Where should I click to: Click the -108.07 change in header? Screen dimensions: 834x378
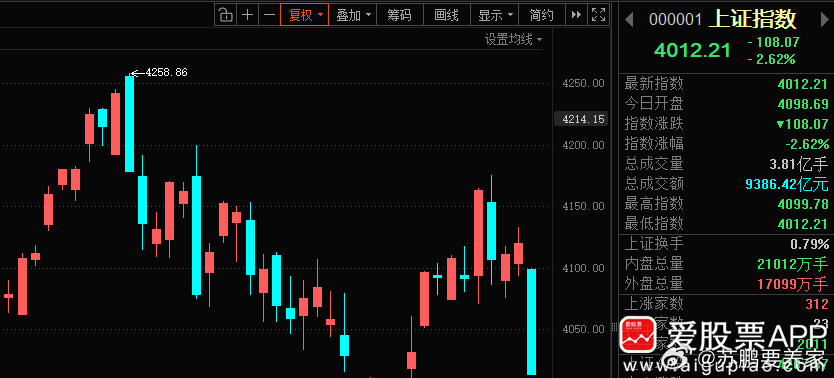coord(773,43)
